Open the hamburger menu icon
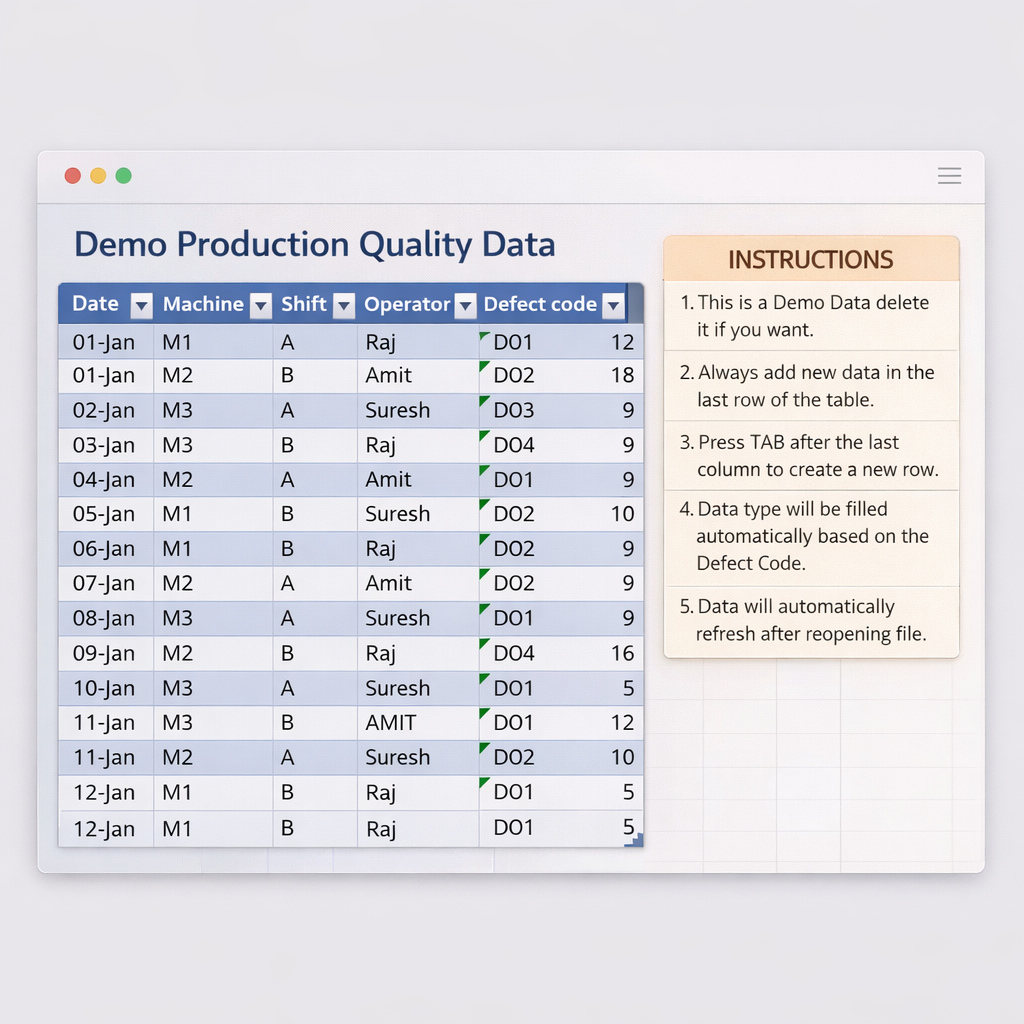Image resolution: width=1024 pixels, height=1024 pixels. point(949,176)
